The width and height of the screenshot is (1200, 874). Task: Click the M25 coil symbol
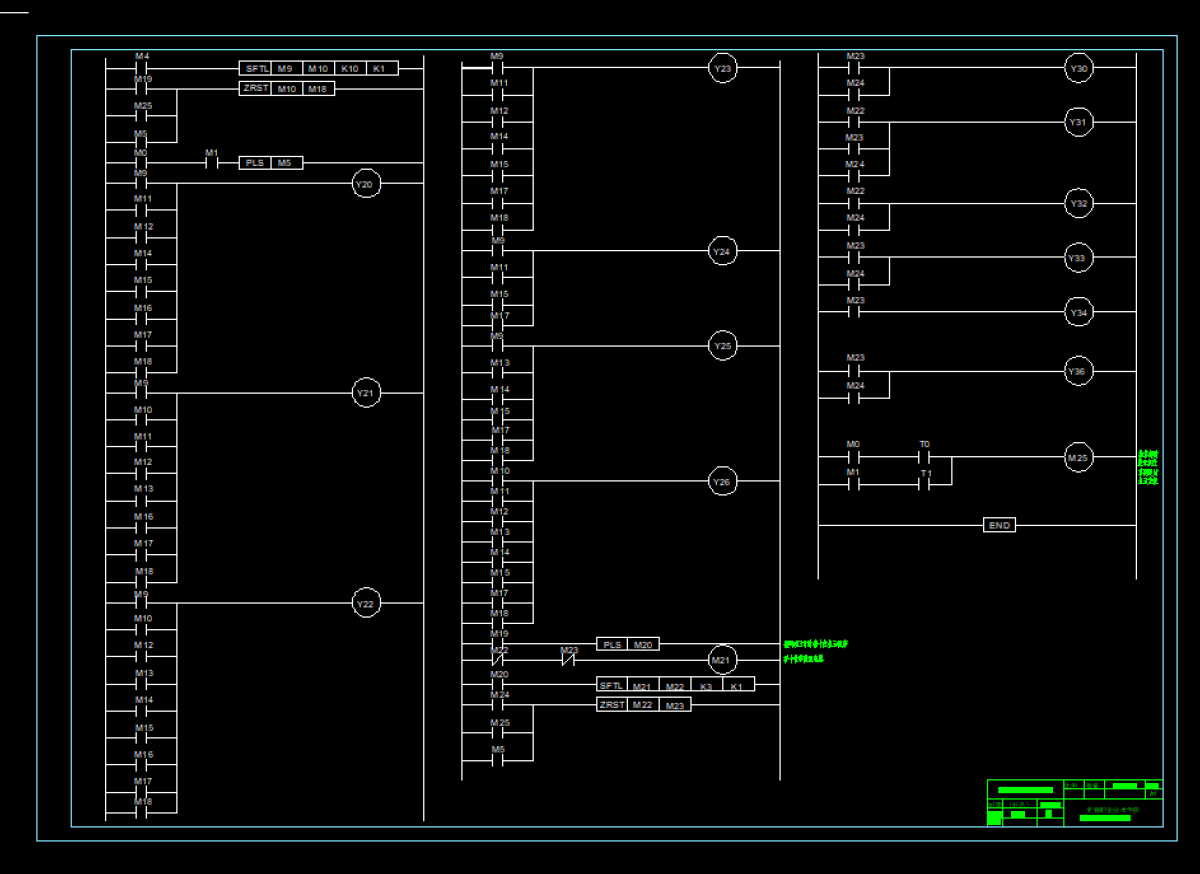click(x=1078, y=458)
